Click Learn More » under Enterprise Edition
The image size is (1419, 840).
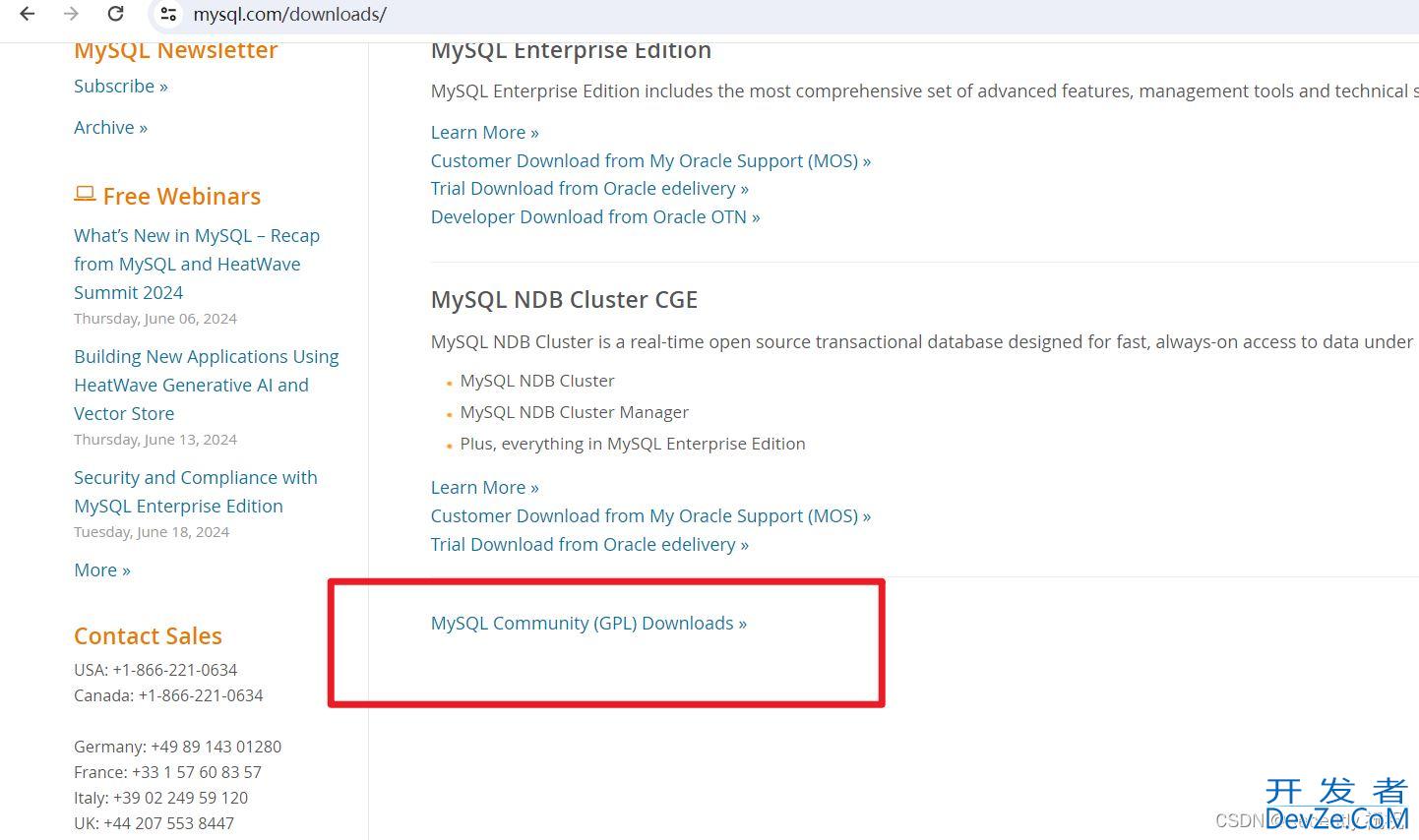(x=485, y=133)
